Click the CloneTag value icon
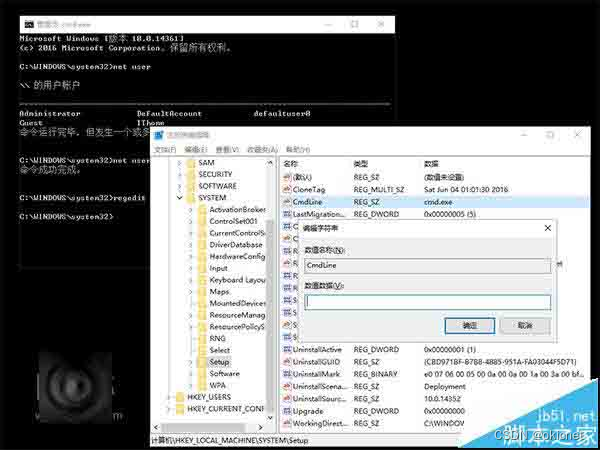This screenshot has width=600, height=450. tap(287, 189)
